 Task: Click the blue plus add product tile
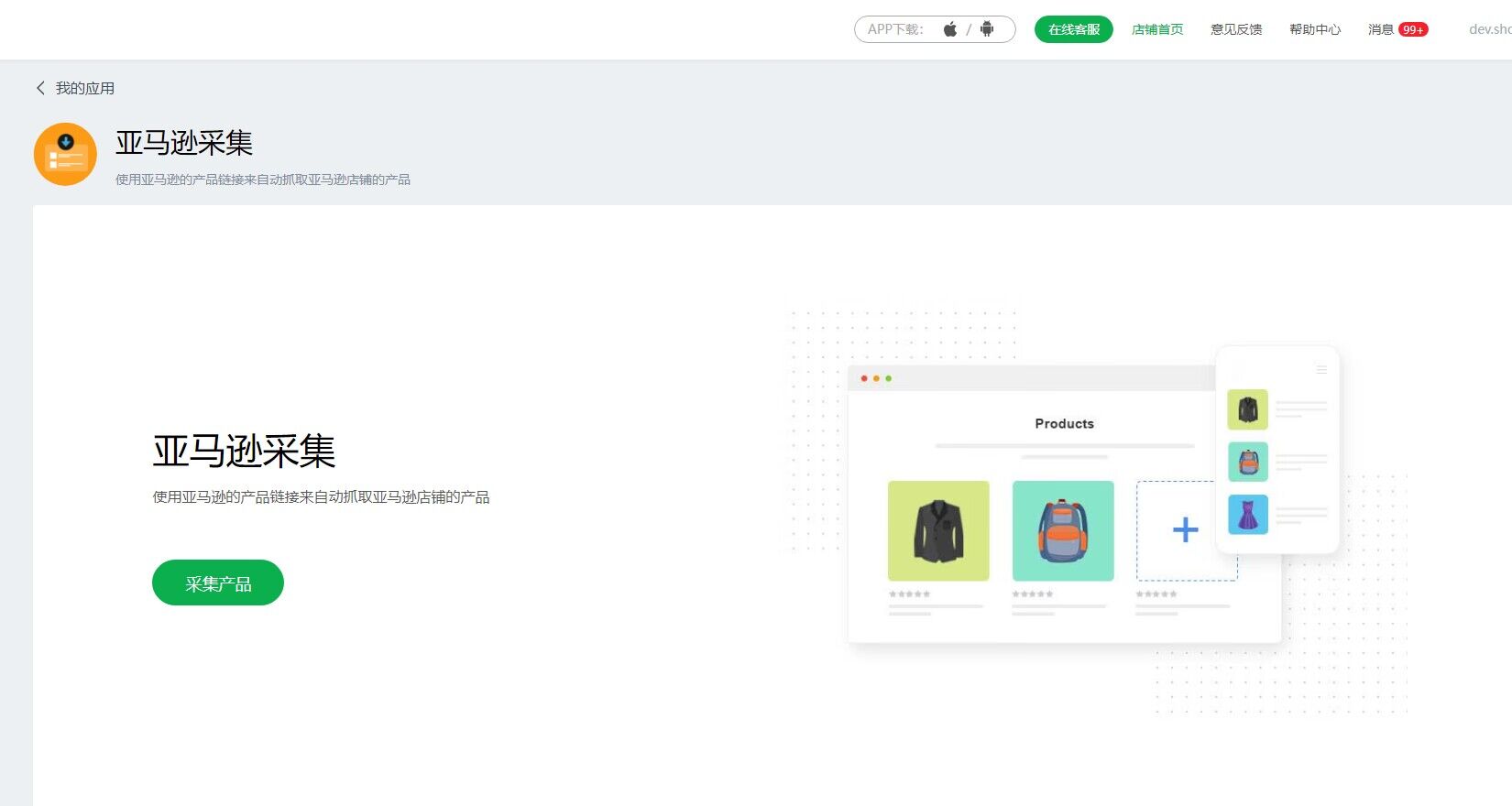(1186, 530)
